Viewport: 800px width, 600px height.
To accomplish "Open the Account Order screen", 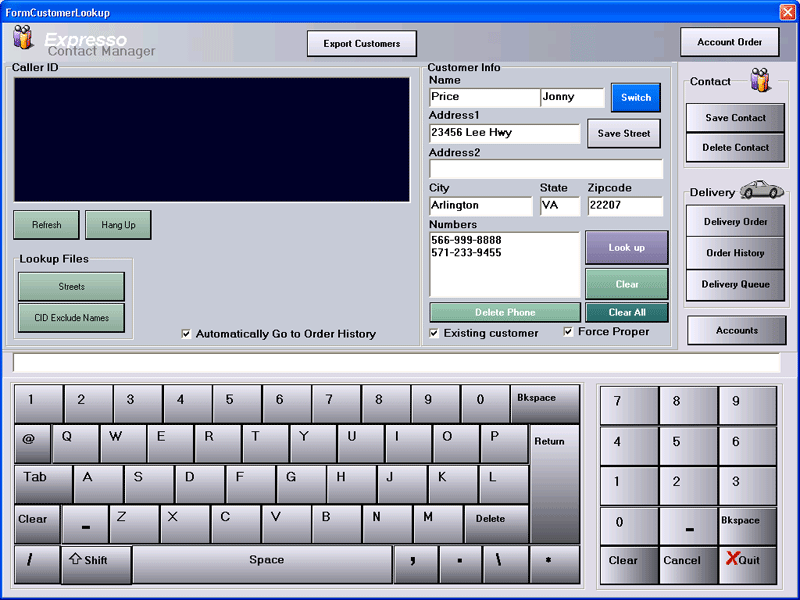I will [x=729, y=42].
